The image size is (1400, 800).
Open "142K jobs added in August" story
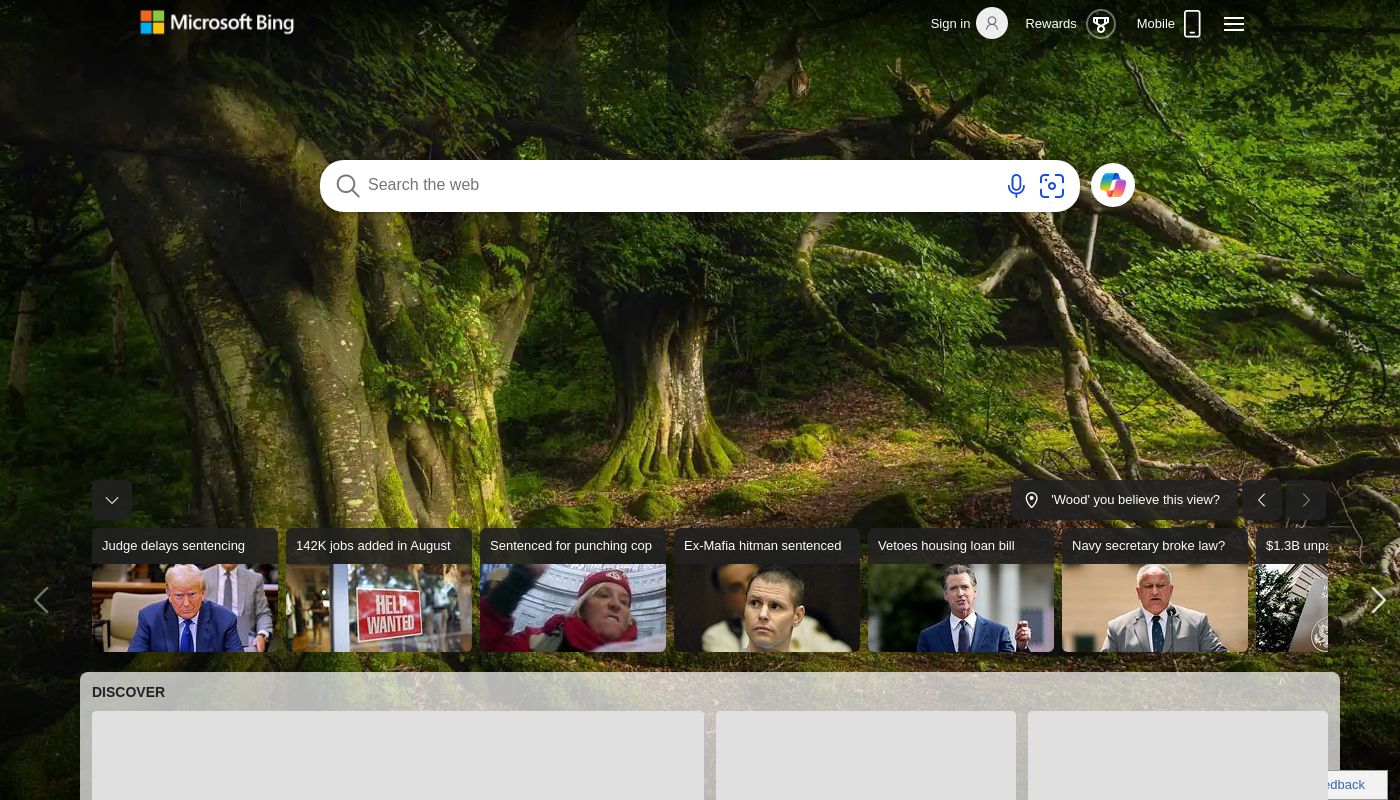click(379, 590)
